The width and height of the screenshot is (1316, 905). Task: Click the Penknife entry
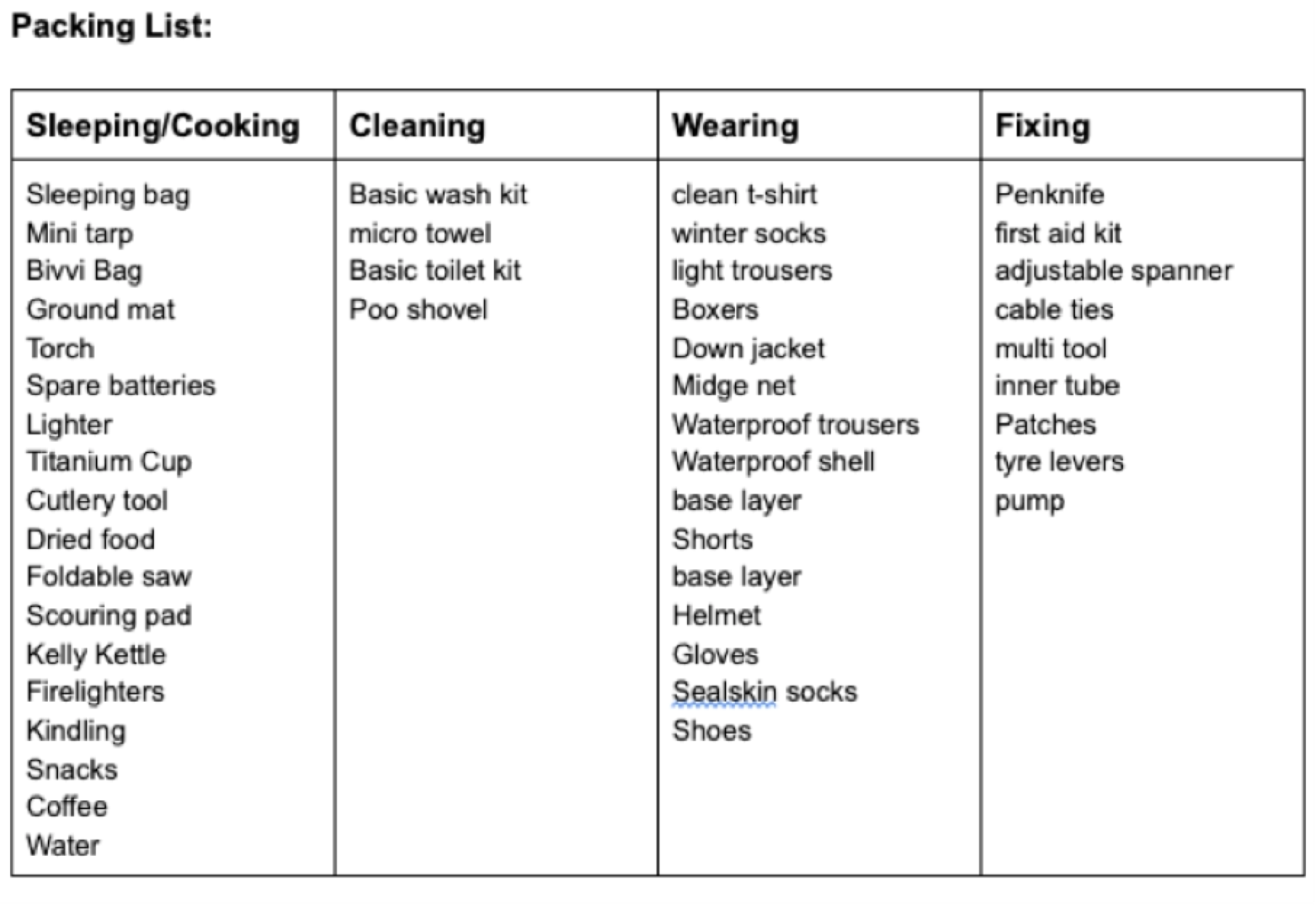point(1050,194)
